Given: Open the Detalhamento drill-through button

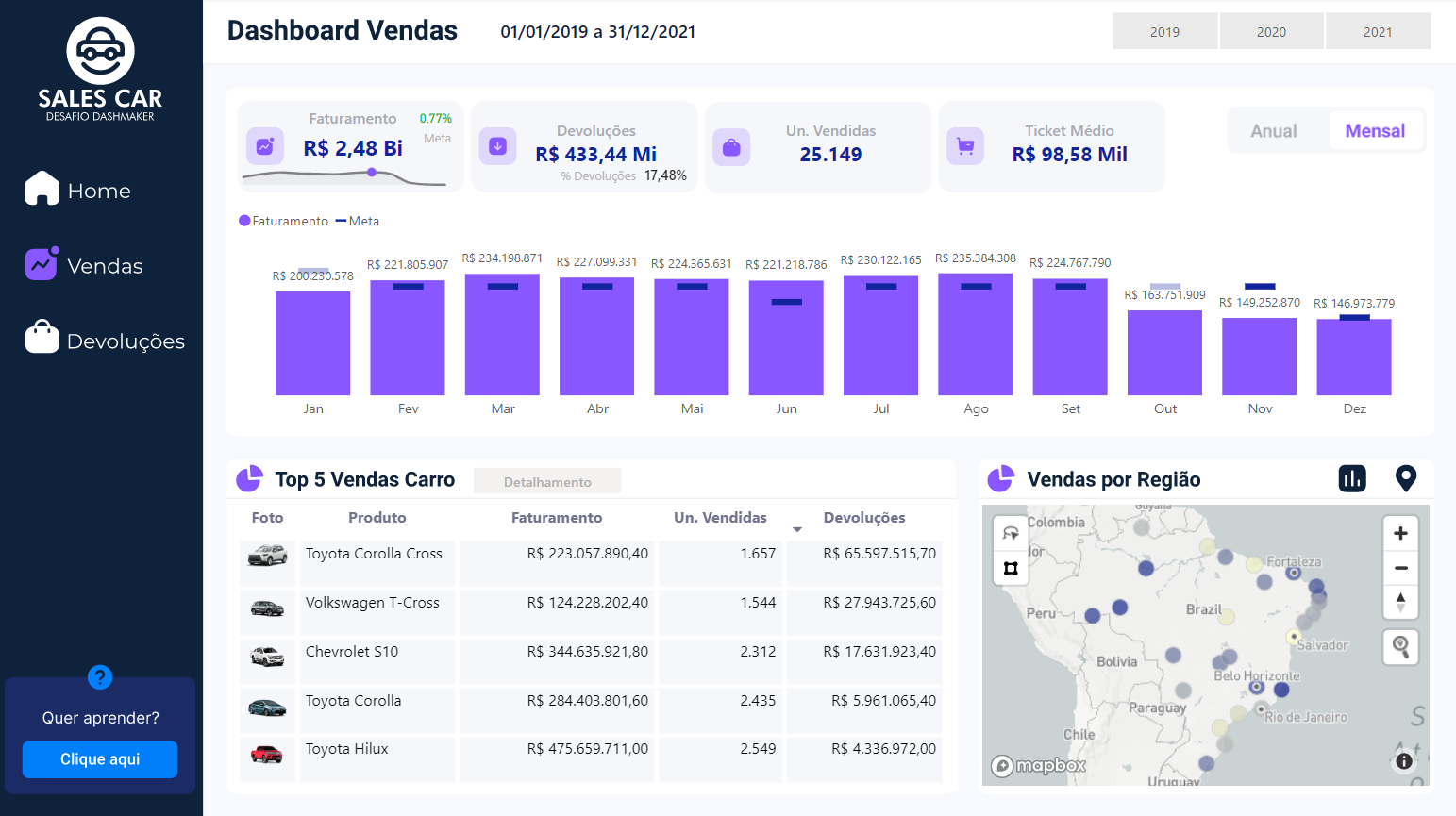Looking at the screenshot, I should pos(547,481).
